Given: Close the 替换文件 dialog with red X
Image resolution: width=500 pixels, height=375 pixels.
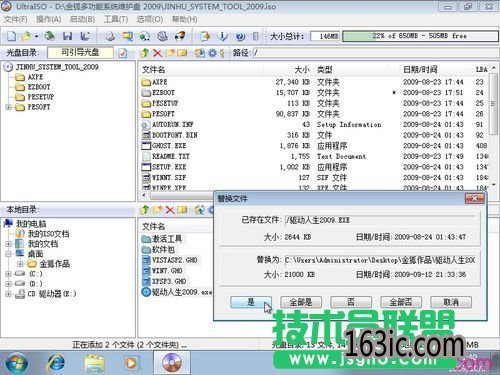Looking at the screenshot, I should 474,199.
